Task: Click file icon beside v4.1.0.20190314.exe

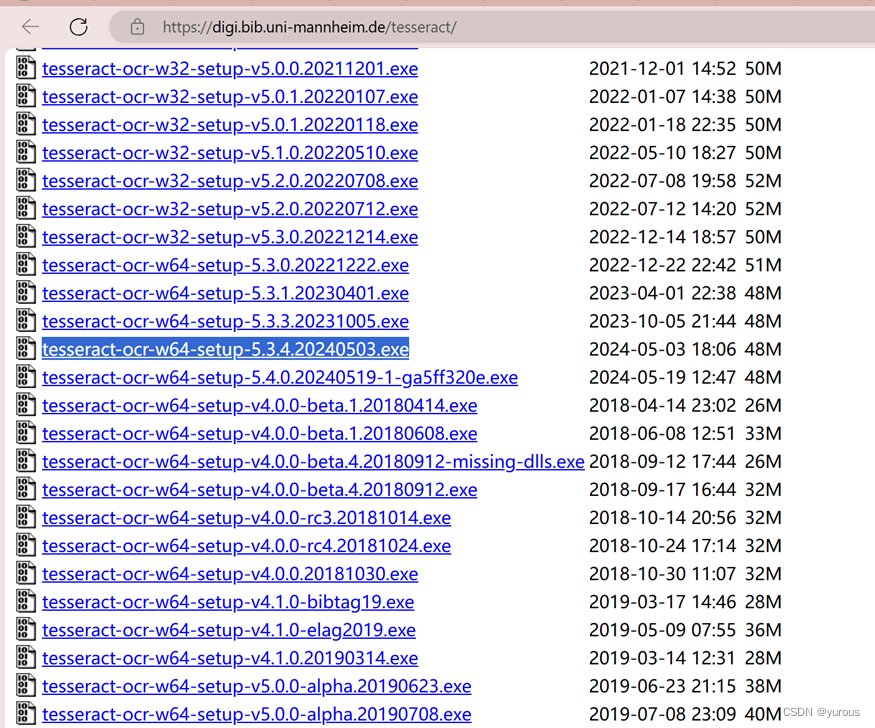Action: [26, 658]
